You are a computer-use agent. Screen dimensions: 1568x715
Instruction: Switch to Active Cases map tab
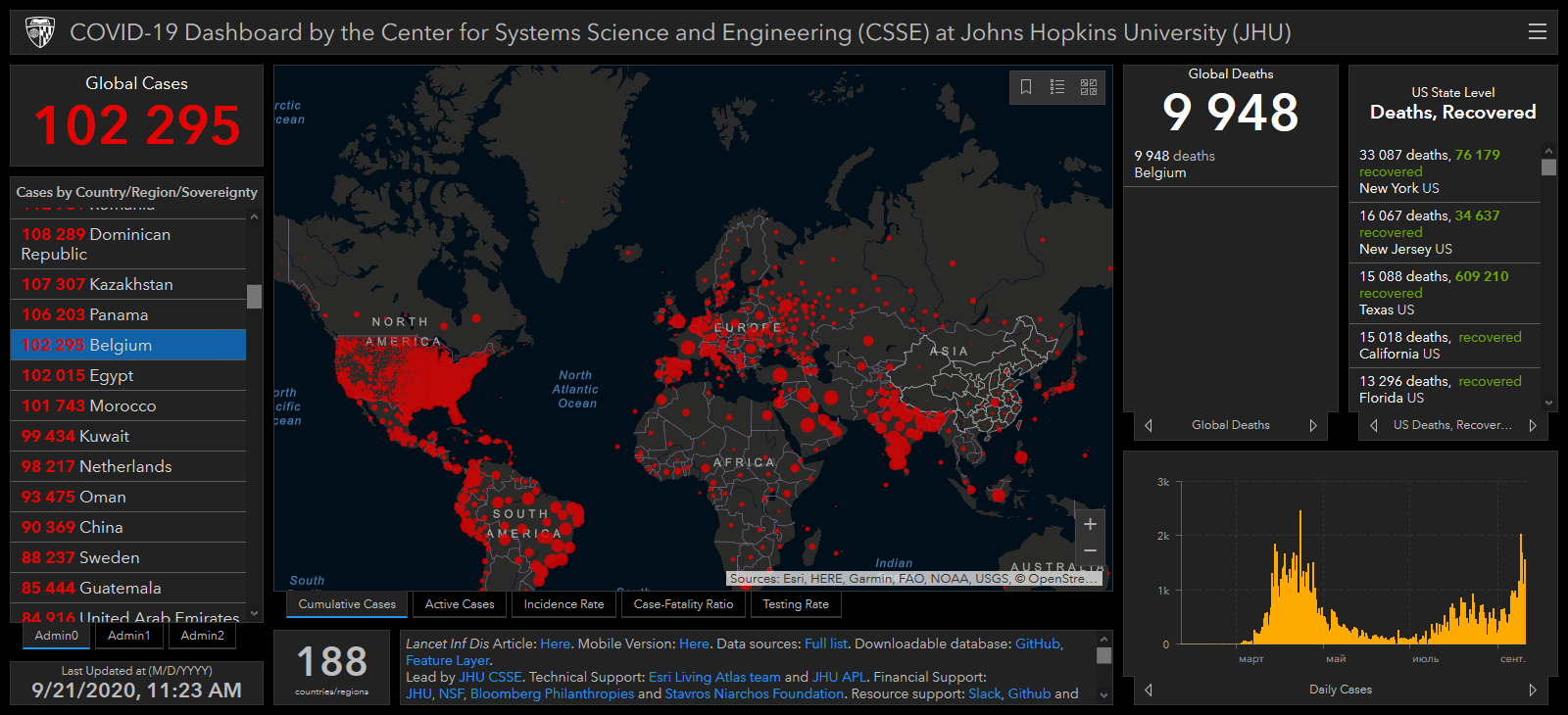460,604
